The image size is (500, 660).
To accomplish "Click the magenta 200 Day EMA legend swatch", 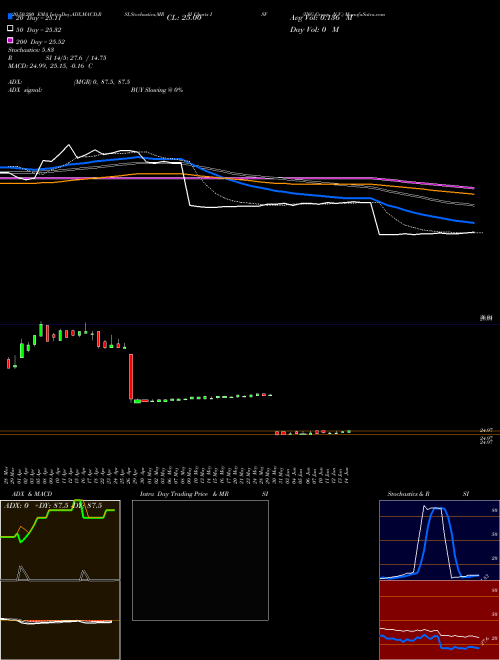I will coord(10,40).
